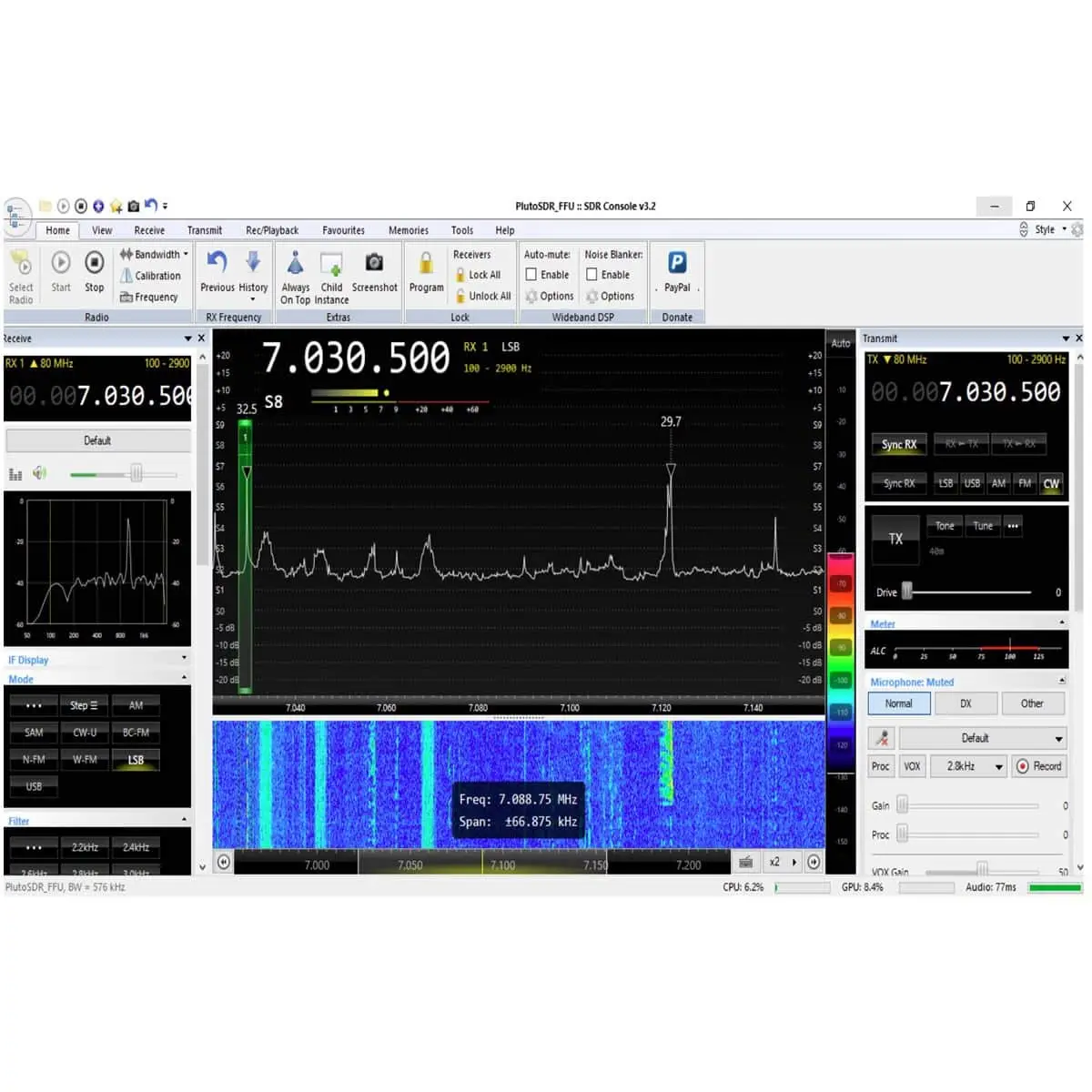This screenshot has height=1092, width=1092.
Task: Enable the Noise Blanker checkbox
Action: coord(592,274)
